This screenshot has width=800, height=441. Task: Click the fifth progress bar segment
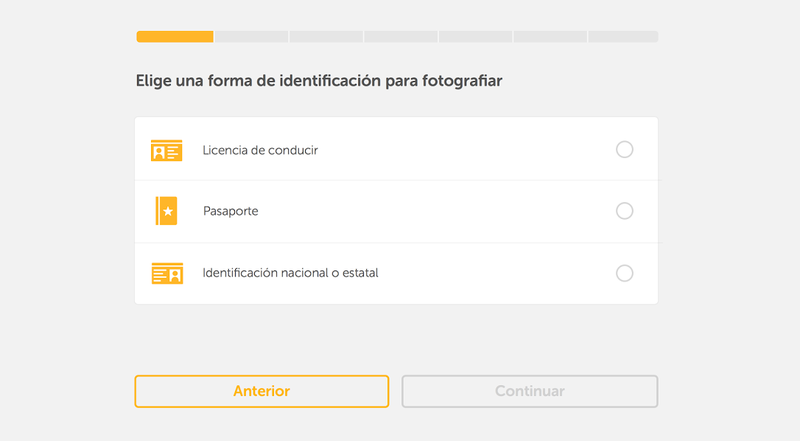pyautogui.click(x=476, y=37)
